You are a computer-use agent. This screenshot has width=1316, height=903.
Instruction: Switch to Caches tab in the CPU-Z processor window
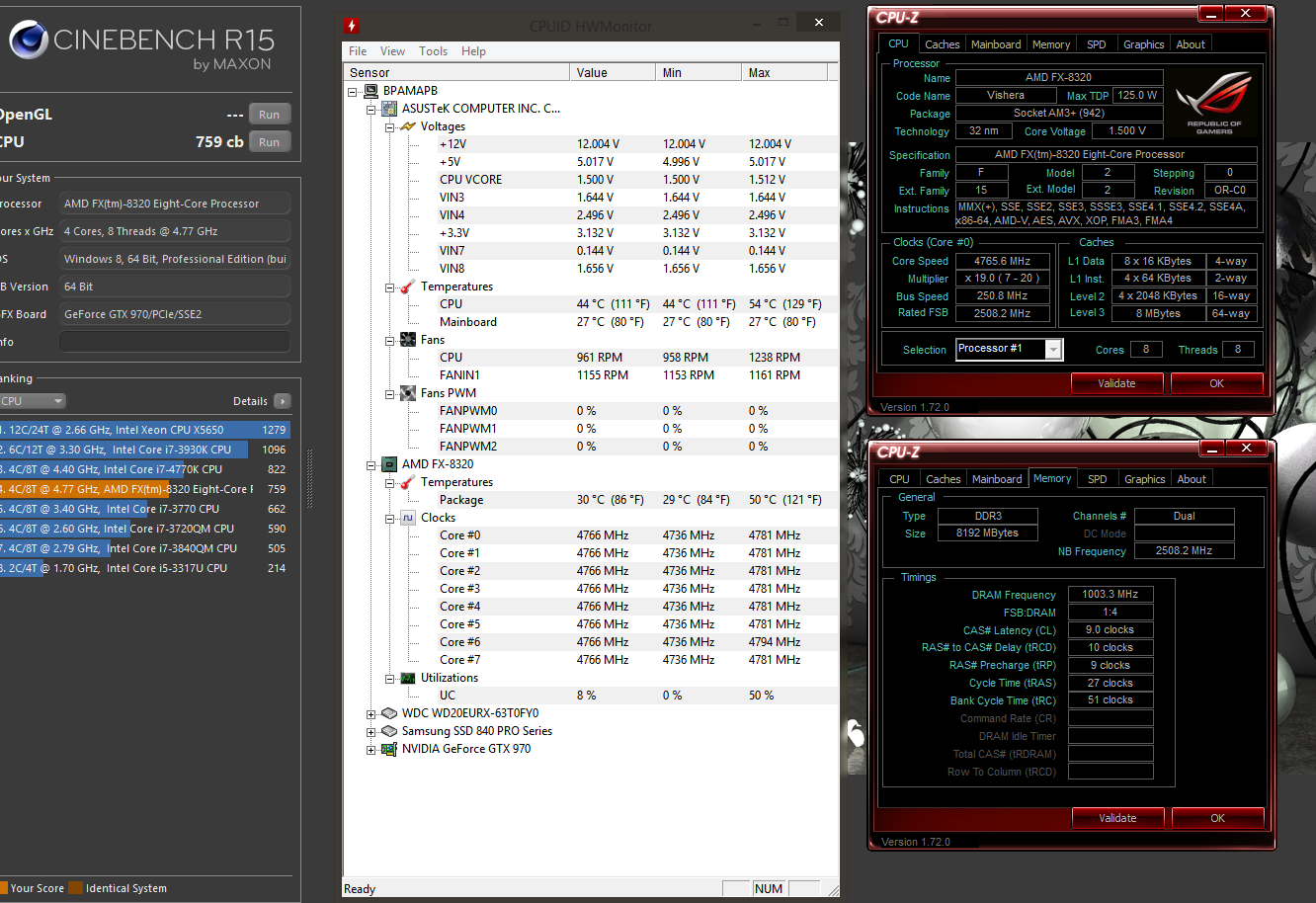tap(943, 44)
